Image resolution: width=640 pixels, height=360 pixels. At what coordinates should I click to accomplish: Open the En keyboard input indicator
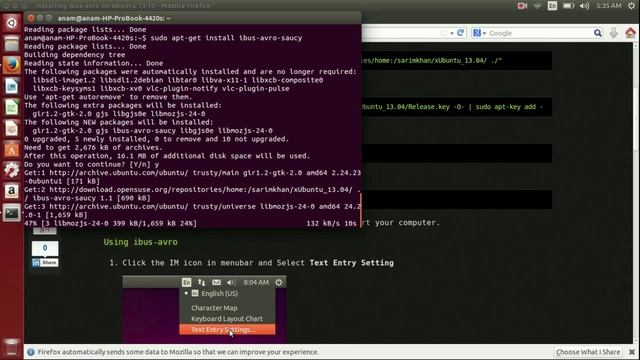552,6
